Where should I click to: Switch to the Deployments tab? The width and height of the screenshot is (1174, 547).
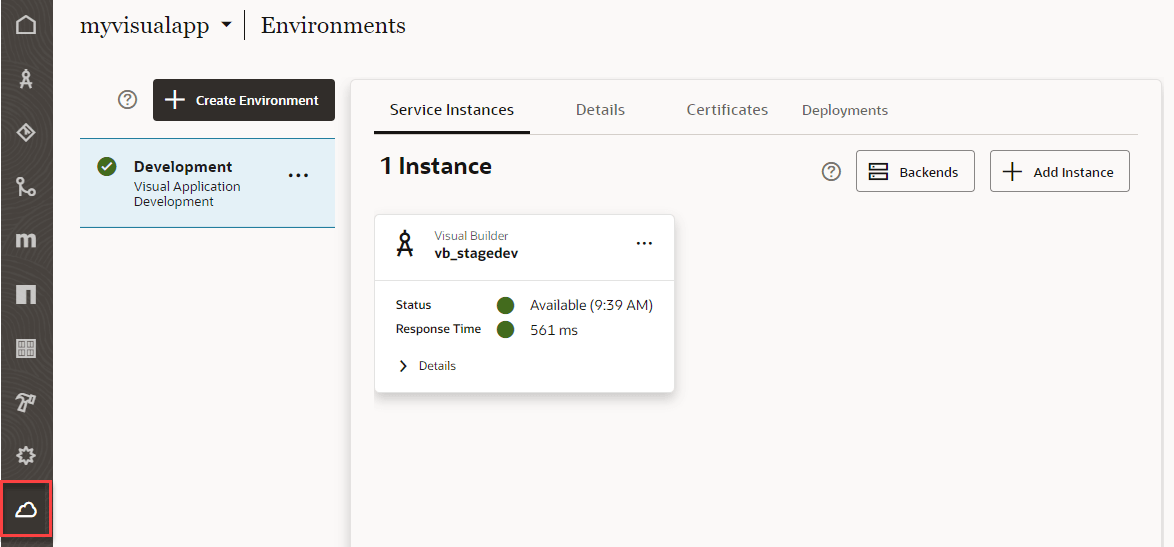click(x=844, y=110)
